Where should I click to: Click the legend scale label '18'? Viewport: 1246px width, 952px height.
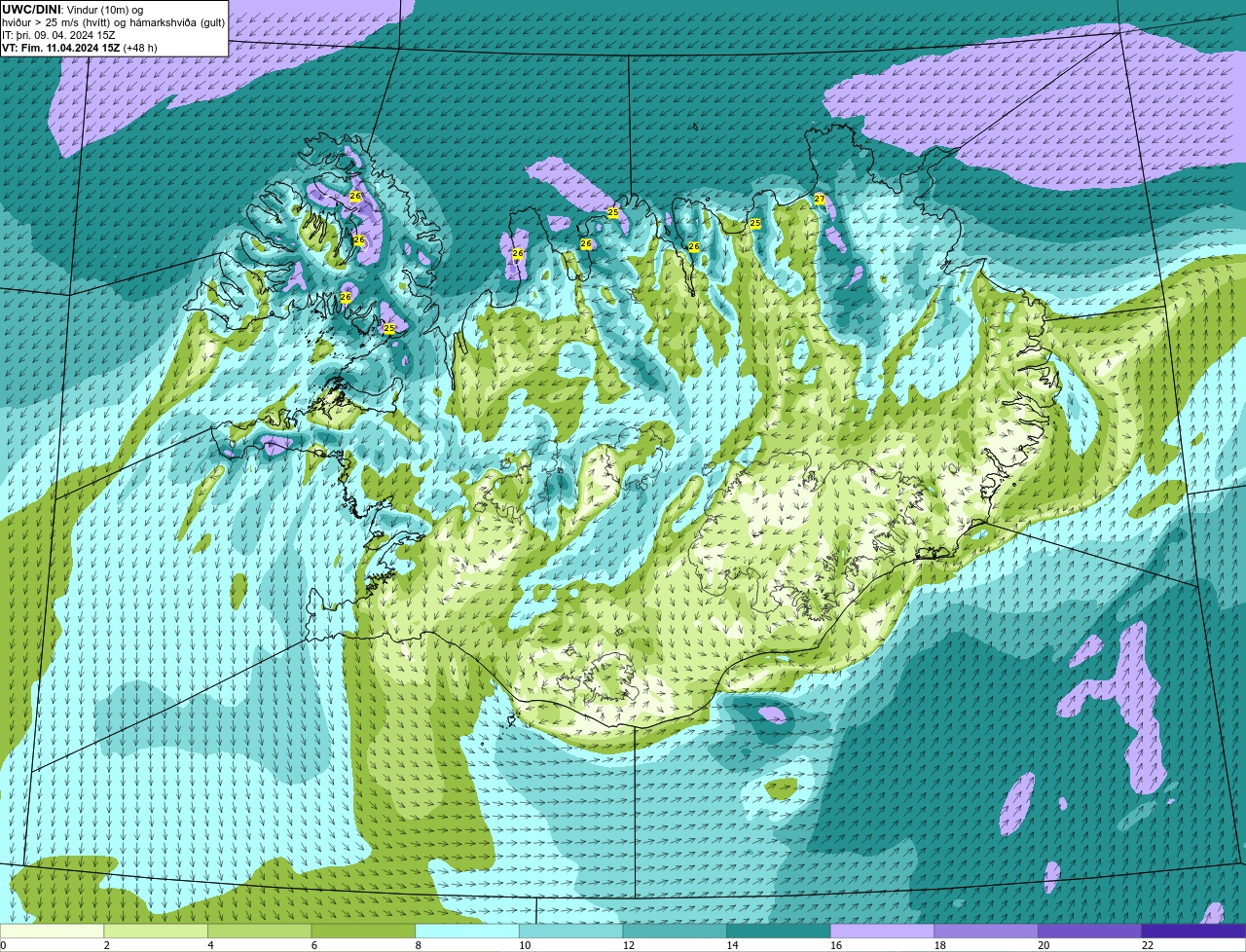[x=939, y=945]
